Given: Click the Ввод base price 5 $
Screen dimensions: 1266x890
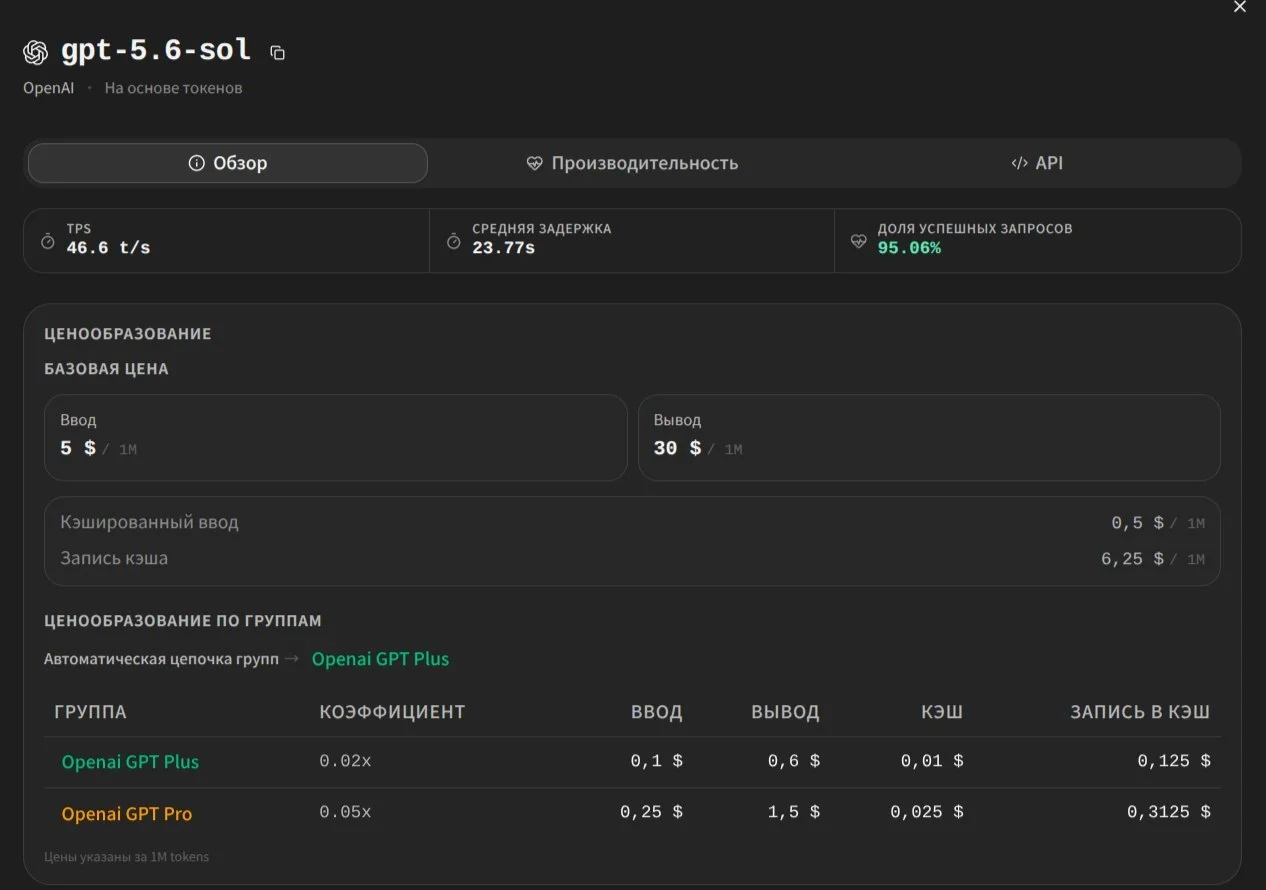Looking at the screenshot, I should click(x=78, y=448).
